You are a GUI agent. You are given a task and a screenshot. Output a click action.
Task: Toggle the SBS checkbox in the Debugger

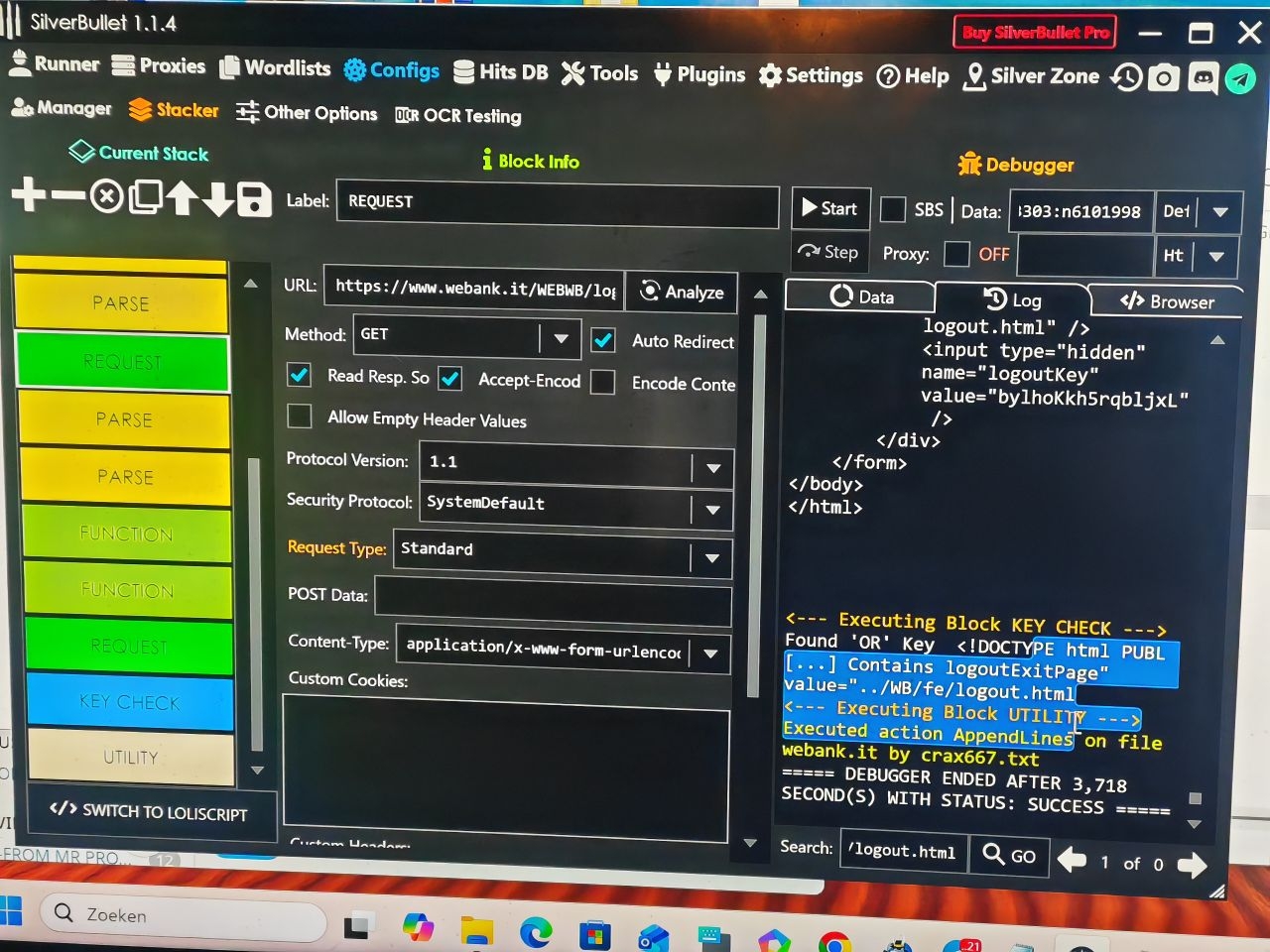click(x=893, y=209)
